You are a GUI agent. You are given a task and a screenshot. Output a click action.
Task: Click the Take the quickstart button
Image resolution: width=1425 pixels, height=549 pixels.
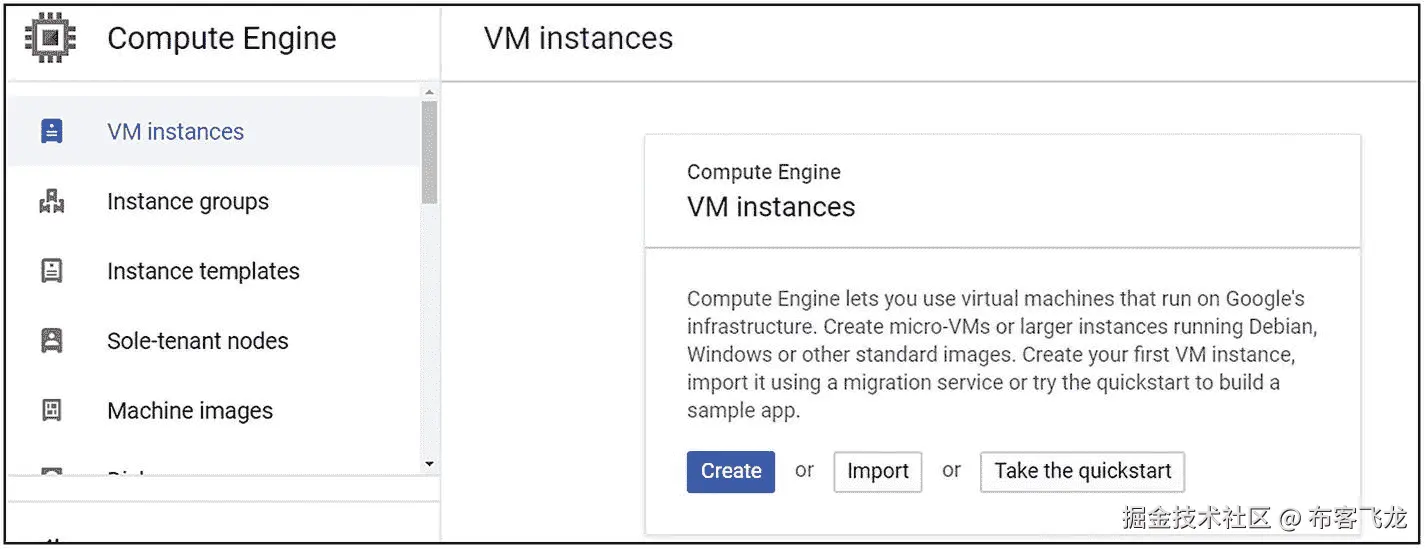[x=1082, y=471]
